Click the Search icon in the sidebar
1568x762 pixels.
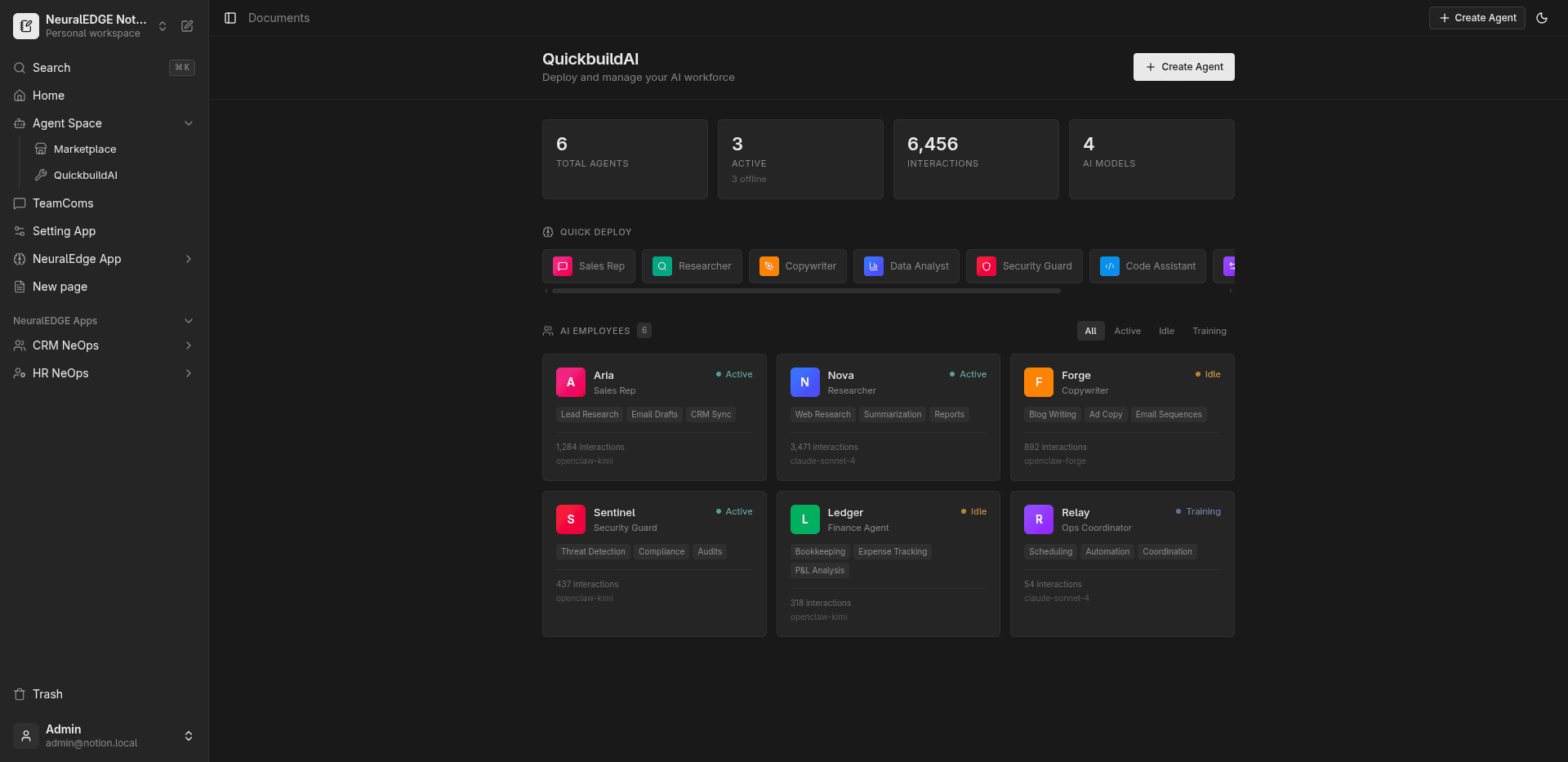(19, 68)
